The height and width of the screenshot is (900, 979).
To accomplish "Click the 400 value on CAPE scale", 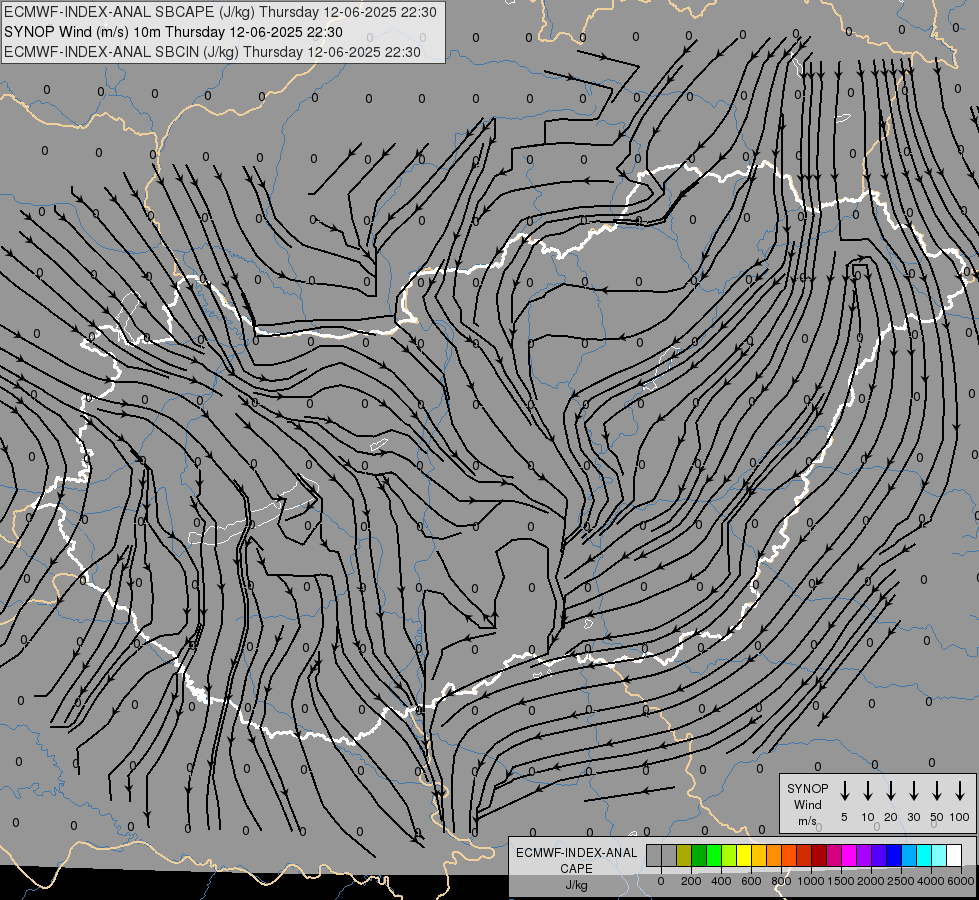I will 721,881.
